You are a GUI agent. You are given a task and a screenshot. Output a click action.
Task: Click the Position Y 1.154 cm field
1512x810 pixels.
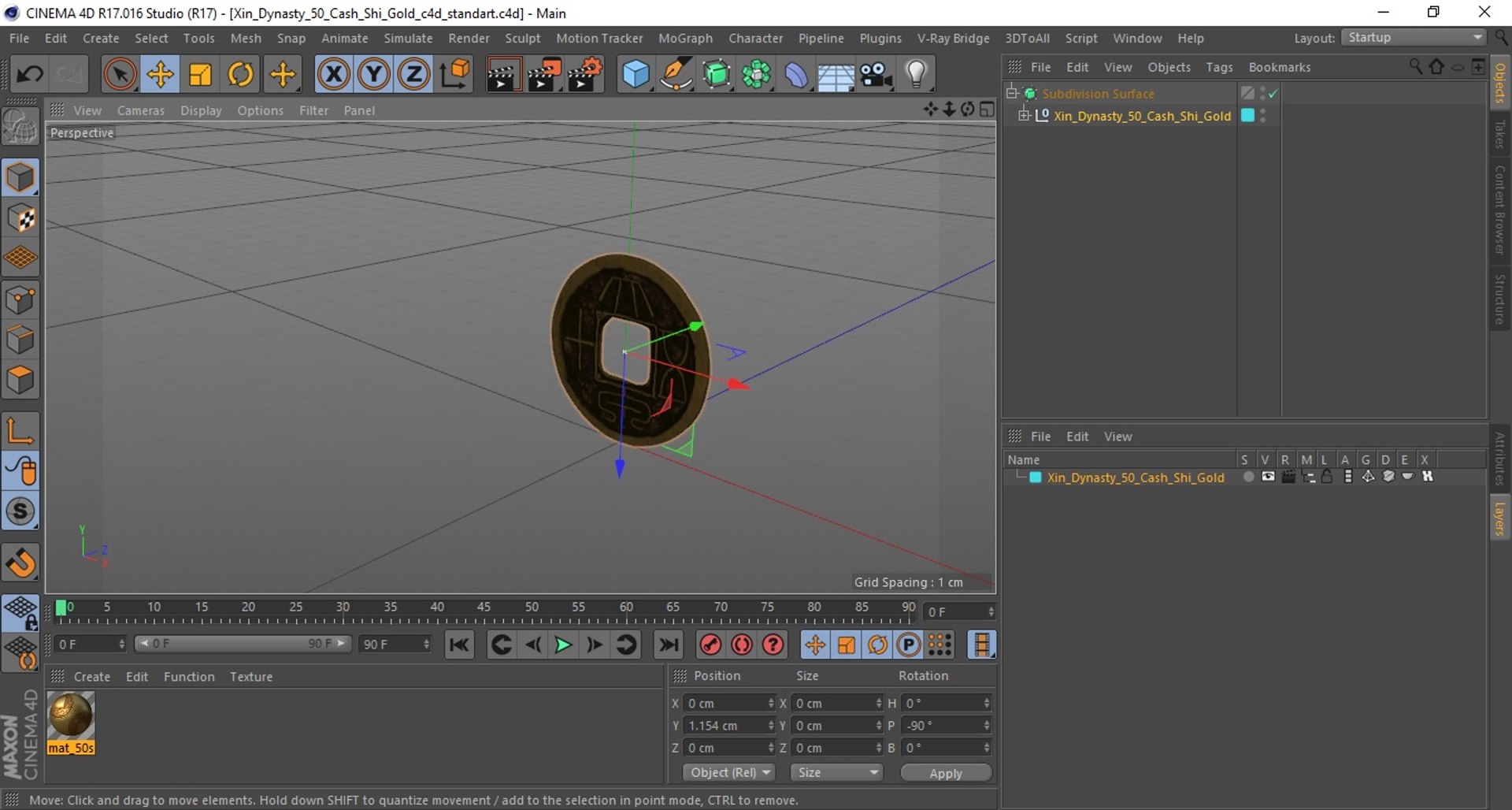[x=729, y=725]
